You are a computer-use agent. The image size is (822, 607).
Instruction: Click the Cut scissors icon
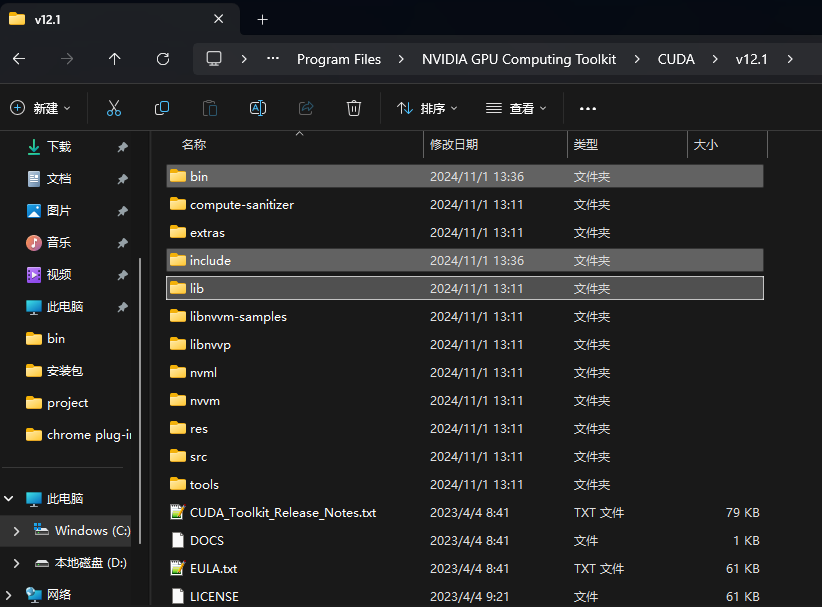114,108
